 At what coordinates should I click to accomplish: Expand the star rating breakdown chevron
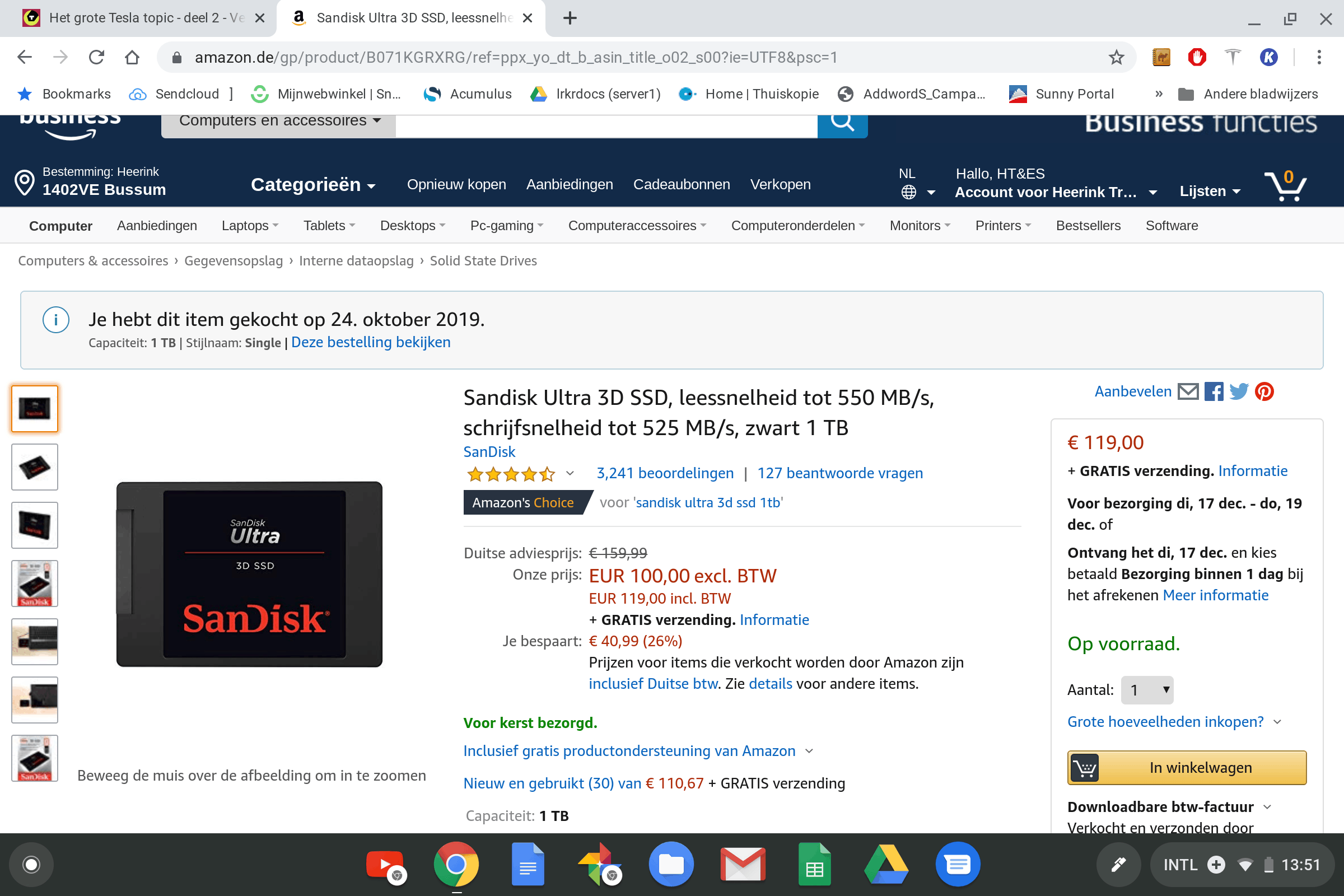point(570,473)
